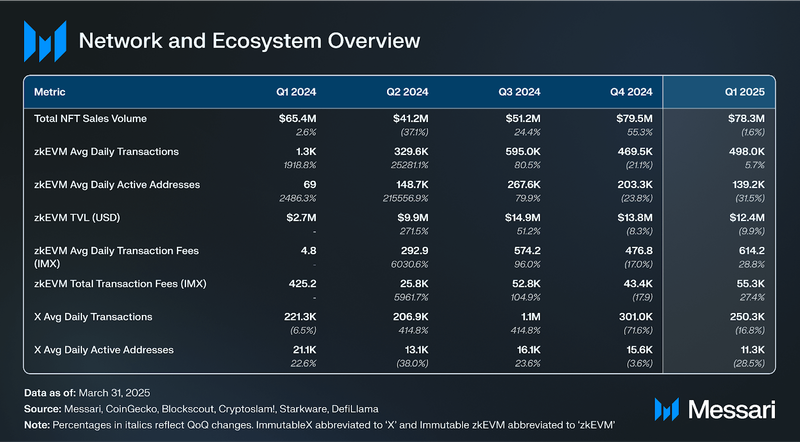
Task: Click the Q3 2024 column header
Action: (519, 92)
